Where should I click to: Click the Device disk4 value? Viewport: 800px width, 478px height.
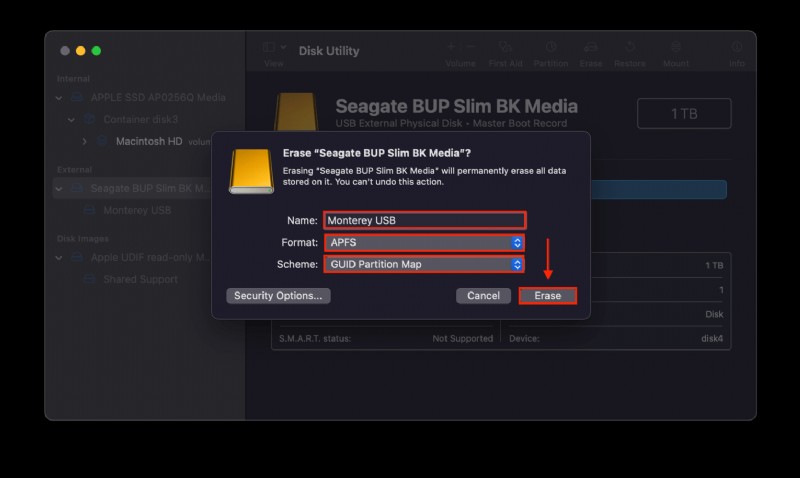712,339
